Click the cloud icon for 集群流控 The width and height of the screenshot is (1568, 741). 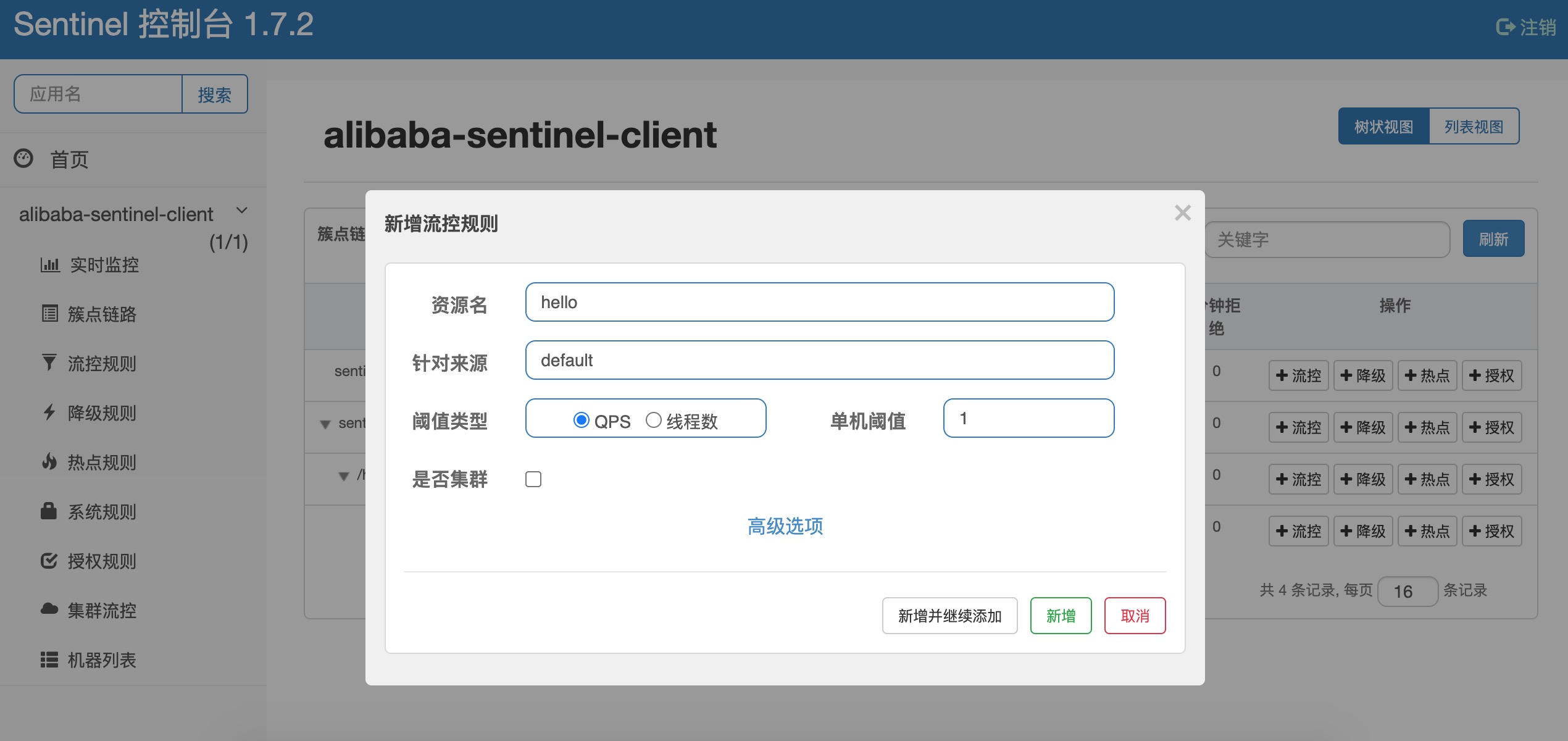(49, 609)
